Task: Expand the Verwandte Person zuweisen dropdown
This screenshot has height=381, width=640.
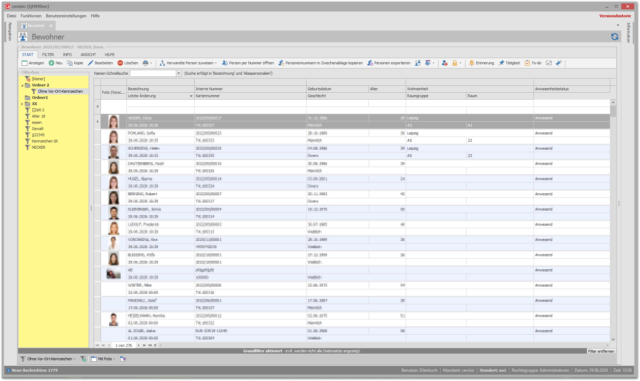Action: click(x=216, y=63)
